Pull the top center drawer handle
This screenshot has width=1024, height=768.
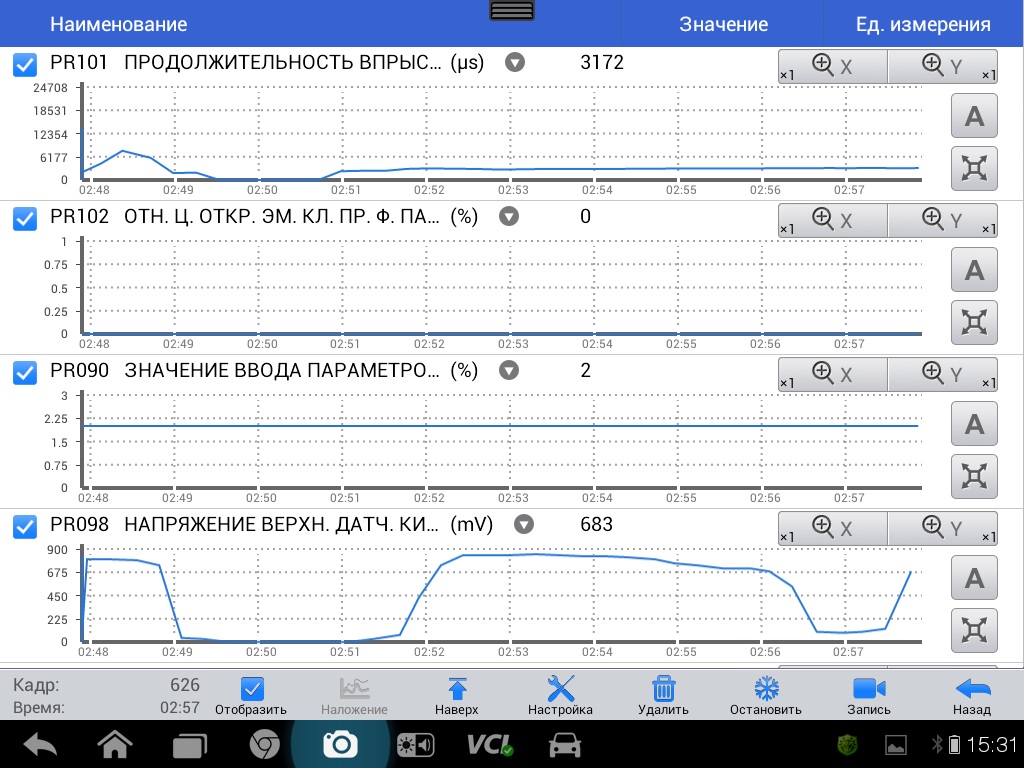tap(513, 11)
